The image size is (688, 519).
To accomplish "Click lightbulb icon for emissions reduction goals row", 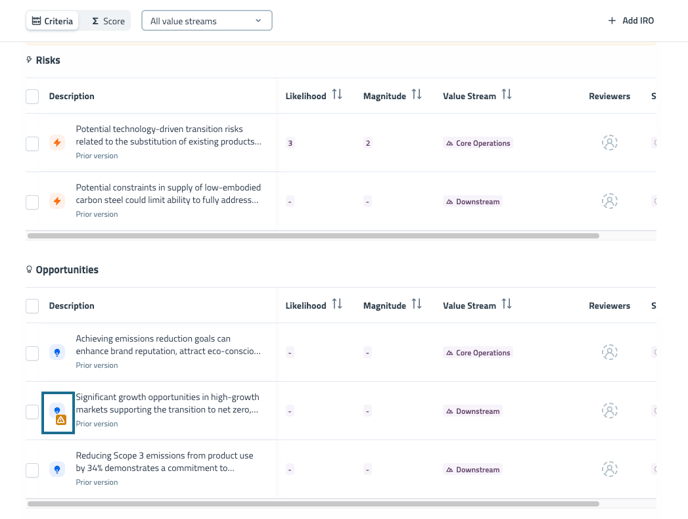I will click(57, 353).
